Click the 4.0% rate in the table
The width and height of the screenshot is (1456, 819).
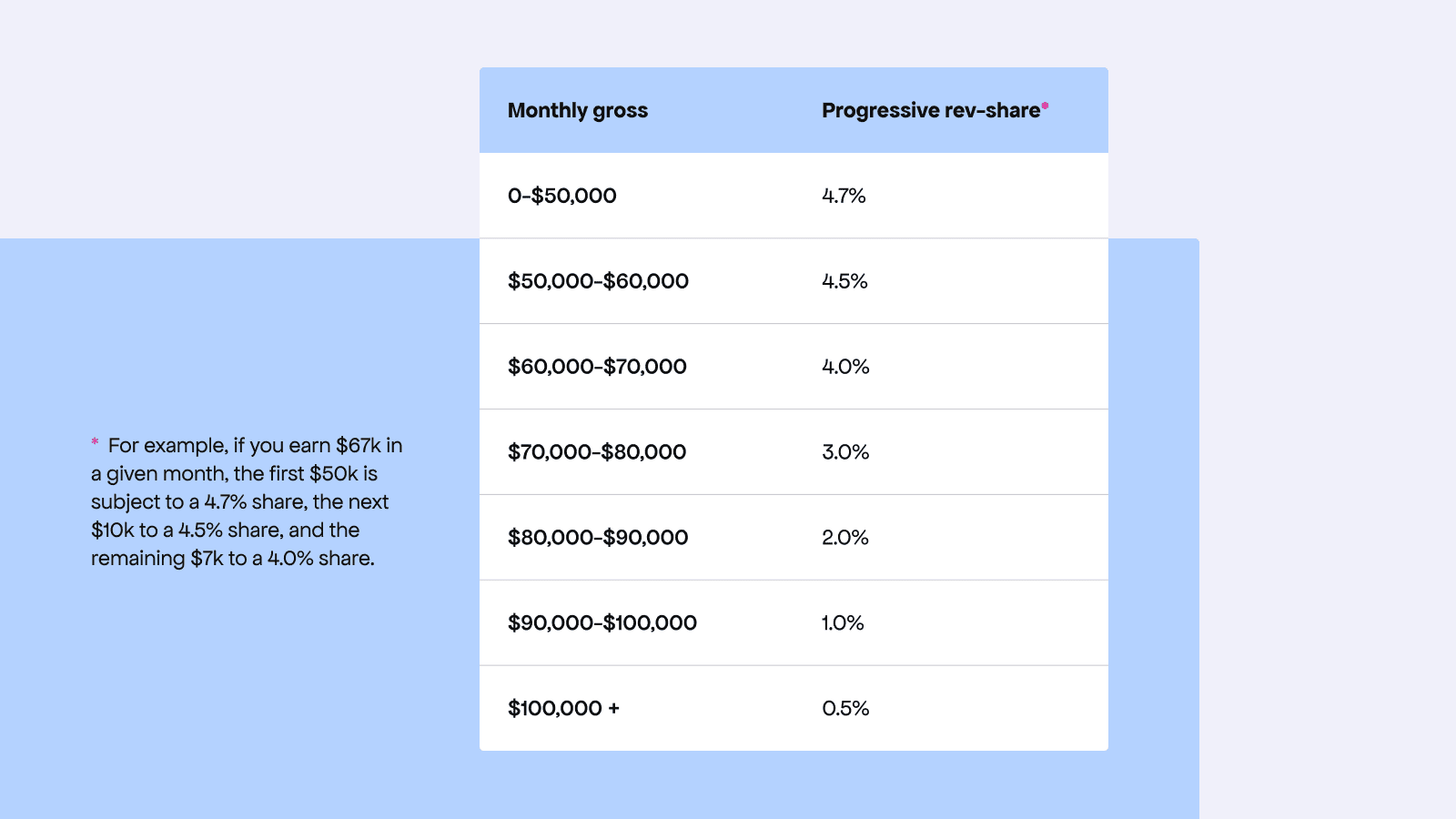pyautogui.click(x=845, y=367)
